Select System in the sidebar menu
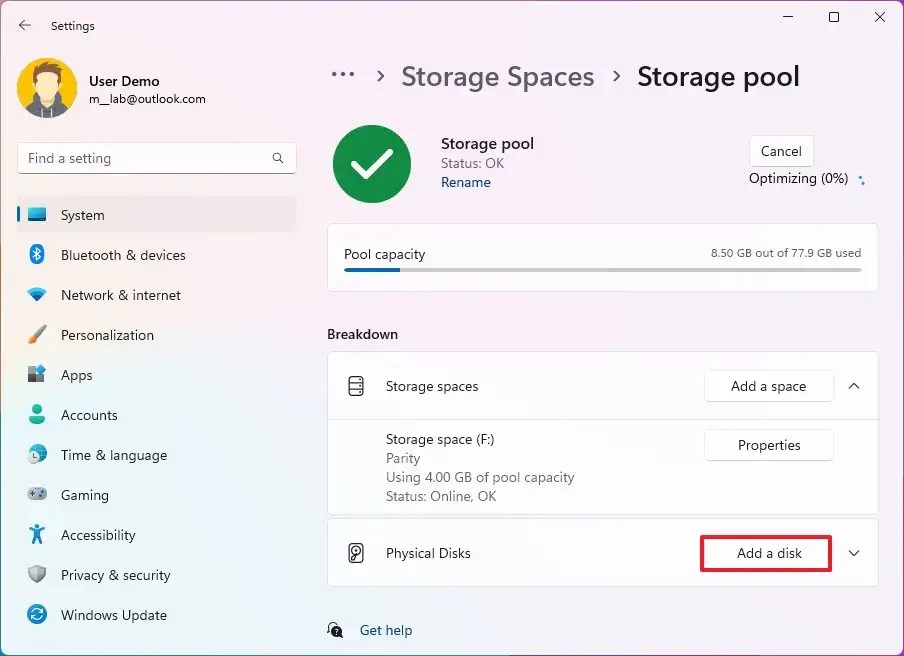 click(82, 215)
